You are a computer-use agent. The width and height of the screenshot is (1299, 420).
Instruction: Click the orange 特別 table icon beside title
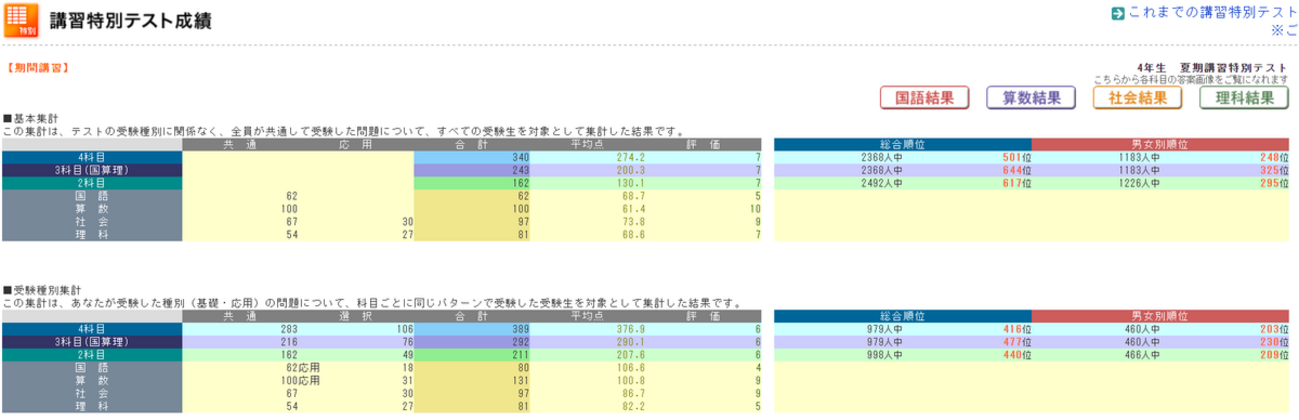coord(22,20)
